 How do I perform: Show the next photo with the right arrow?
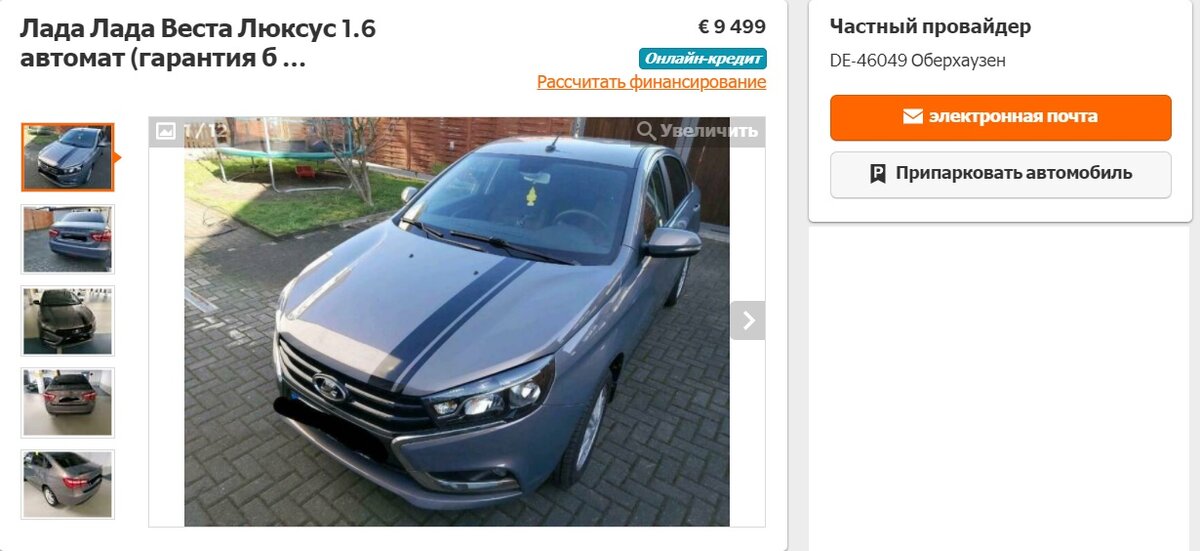coord(748,321)
